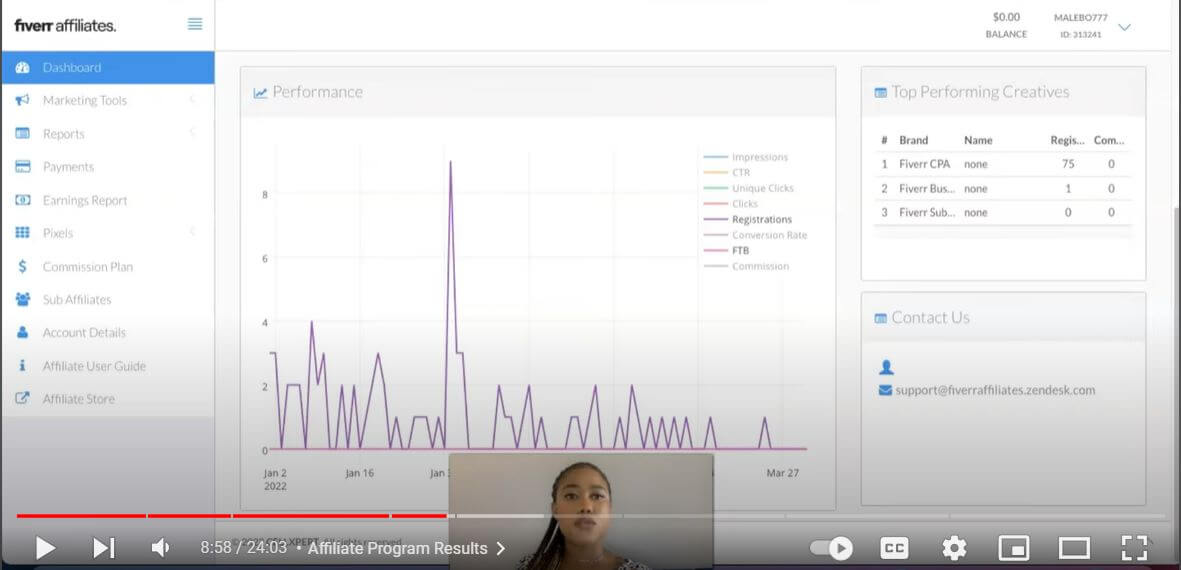This screenshot has height=570, width=1181.
Task: Open the Earnings Report menu item
Action: [108, 200]
